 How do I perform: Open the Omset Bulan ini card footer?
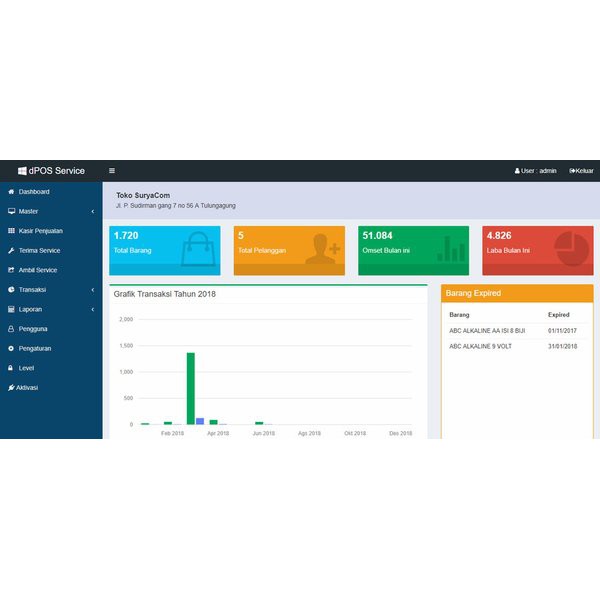pyautogui.click(x=413, y=269)
